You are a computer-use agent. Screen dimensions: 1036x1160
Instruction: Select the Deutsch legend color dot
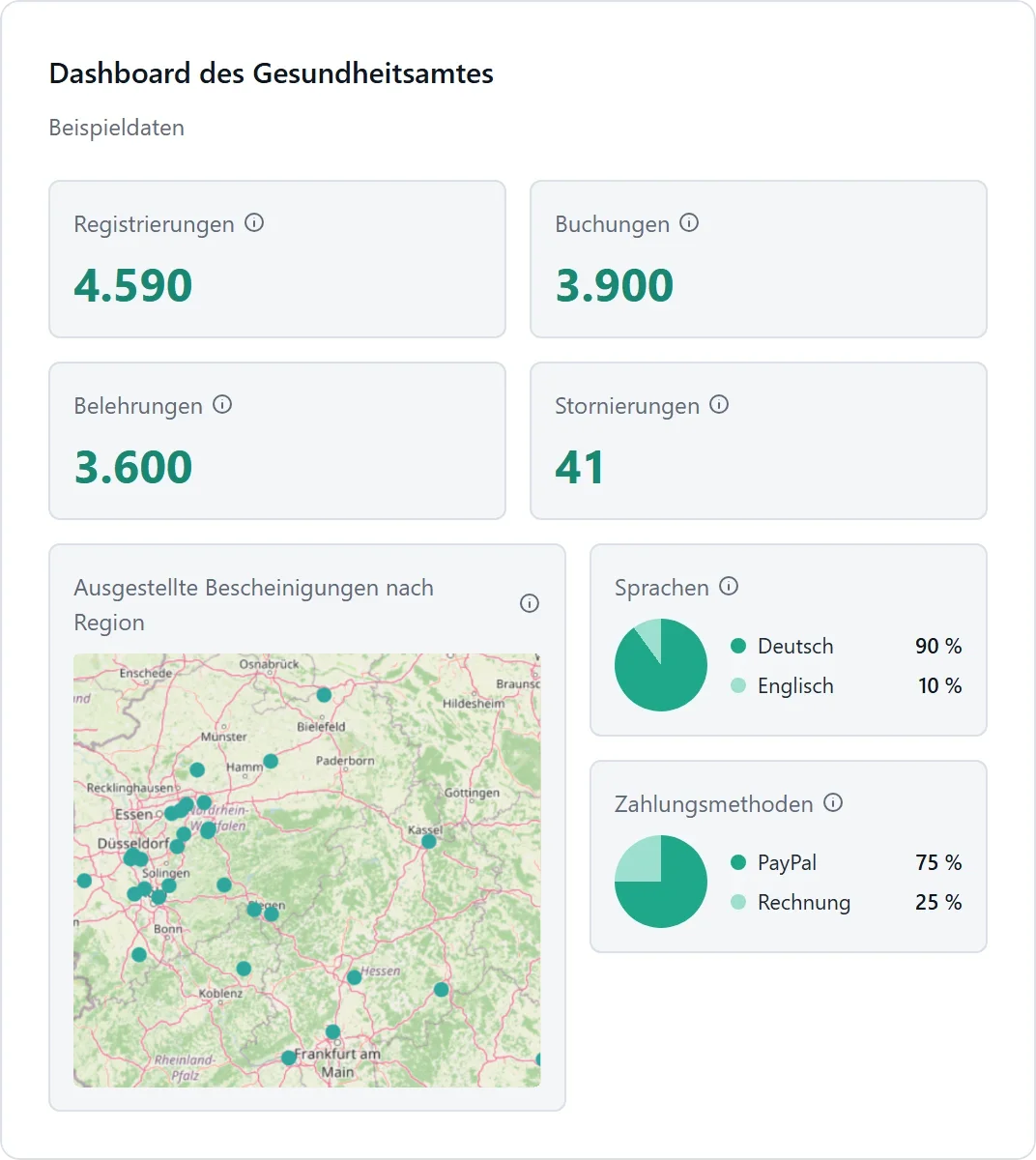pos(738,646)
